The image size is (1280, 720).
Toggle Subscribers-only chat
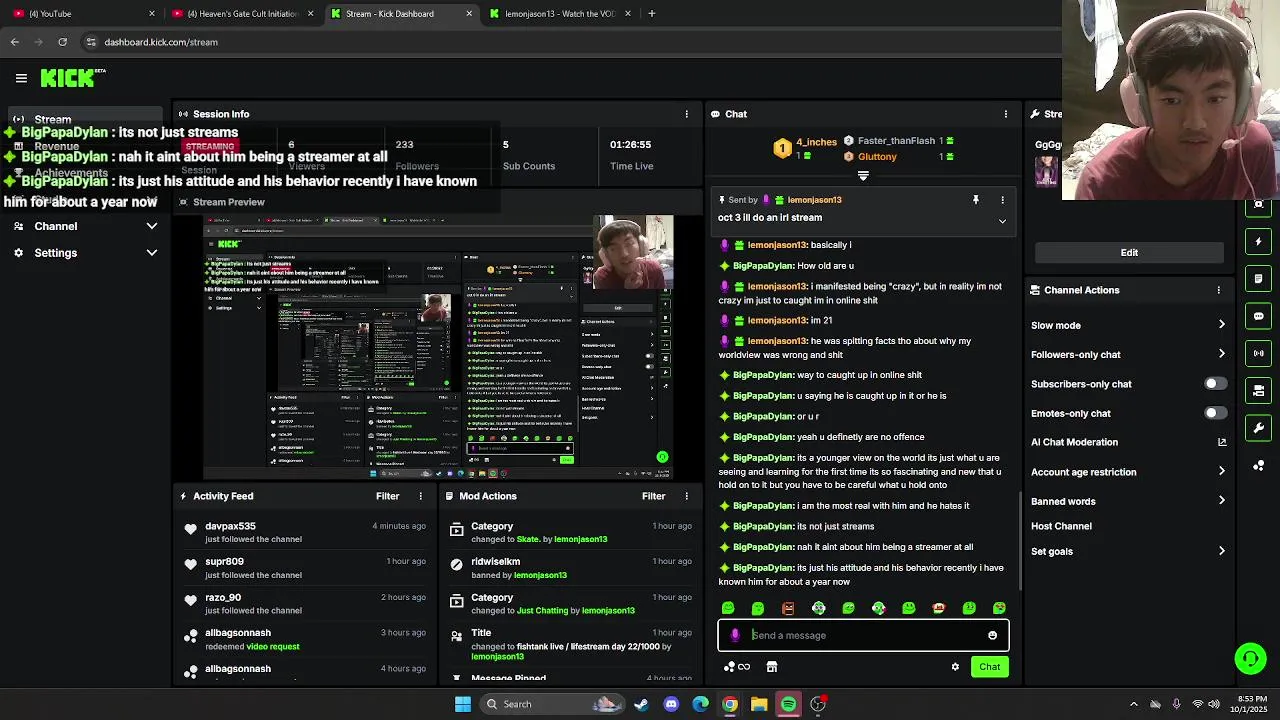1214,384
